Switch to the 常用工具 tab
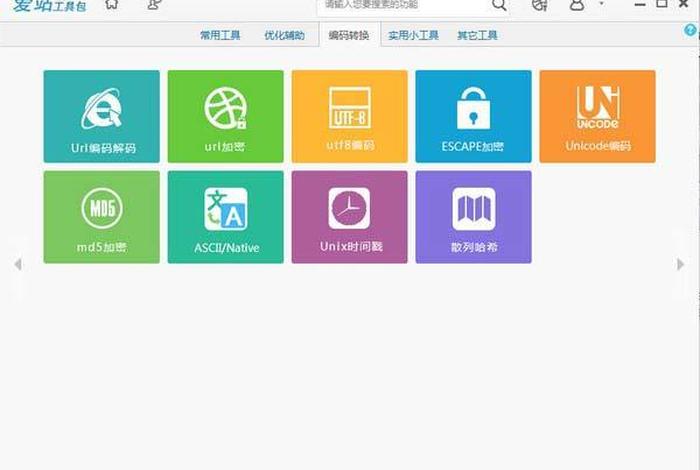 (220, 35)
